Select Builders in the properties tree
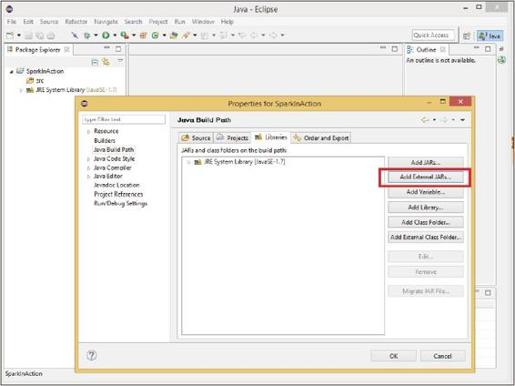The height and width of the screenshot is (386, 515). (x=104, y=141)
